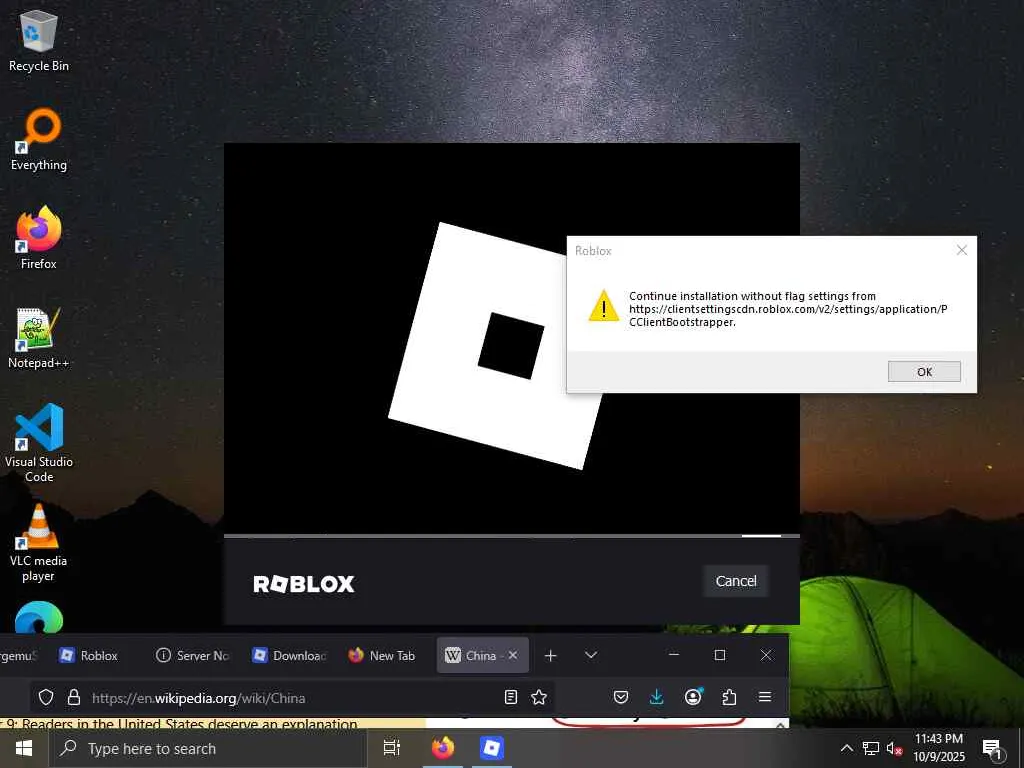Click the Roblox installer progress bar
This screenshot has height=768, width=1024.
click(x=511, y=536)
